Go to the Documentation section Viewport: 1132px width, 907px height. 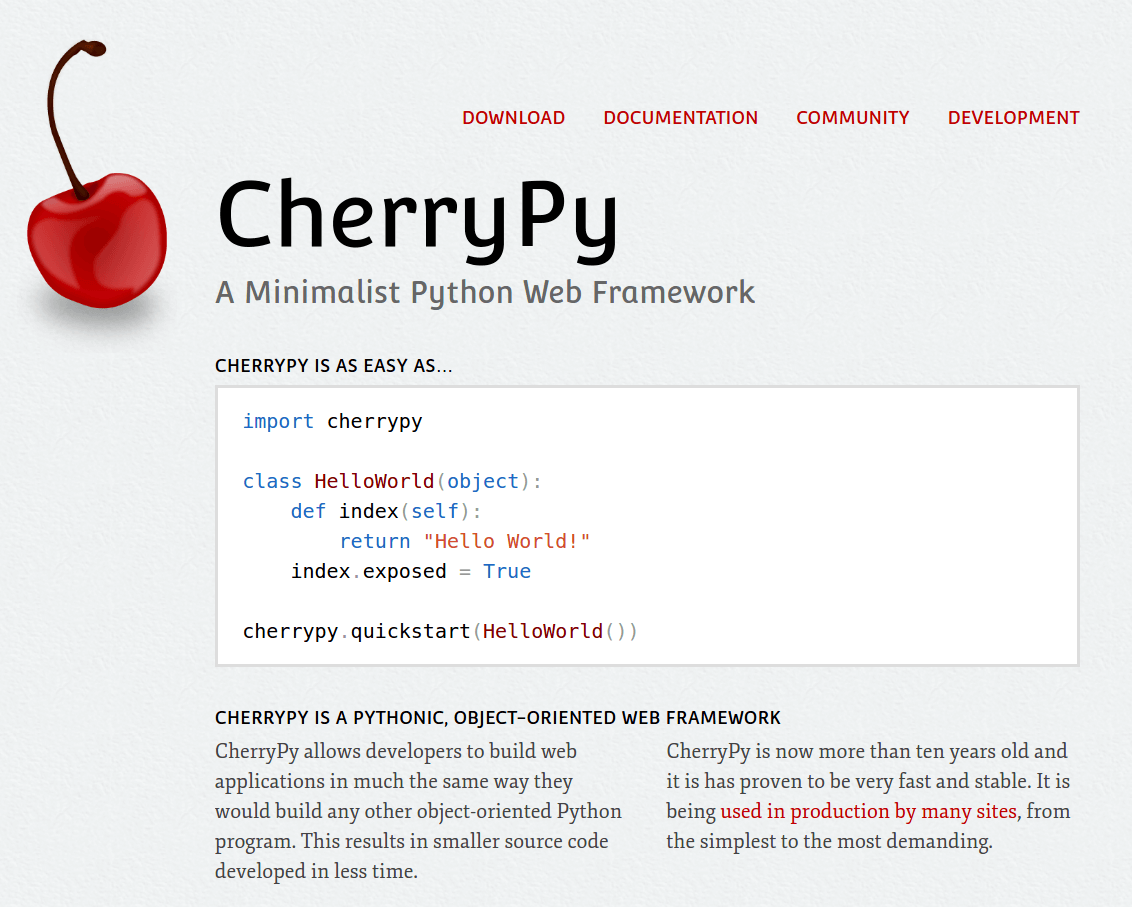point(680,118)
